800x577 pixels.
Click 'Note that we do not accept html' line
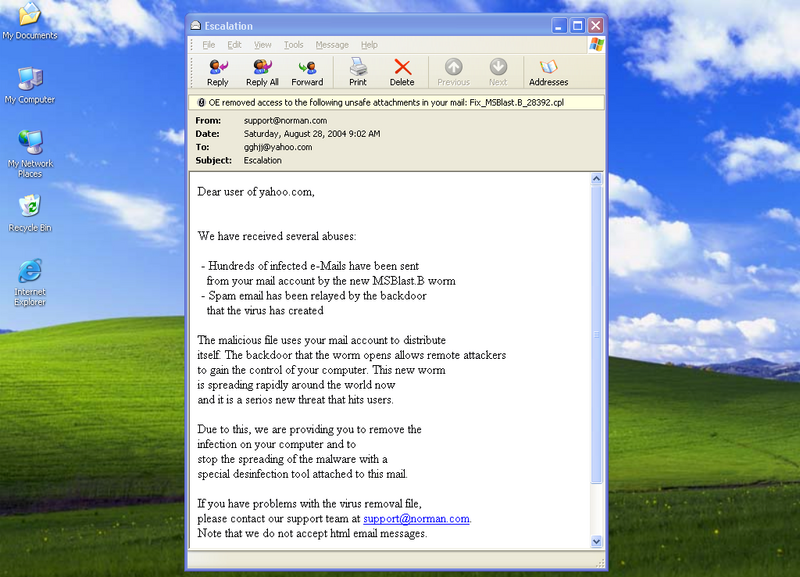(312, 534)
